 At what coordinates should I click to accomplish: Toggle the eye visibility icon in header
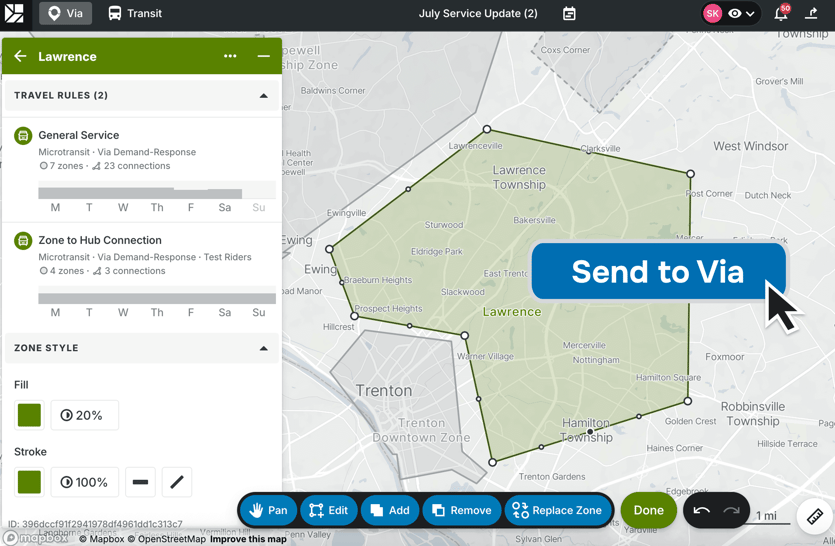pyautogui.click(x=734, y=14)
